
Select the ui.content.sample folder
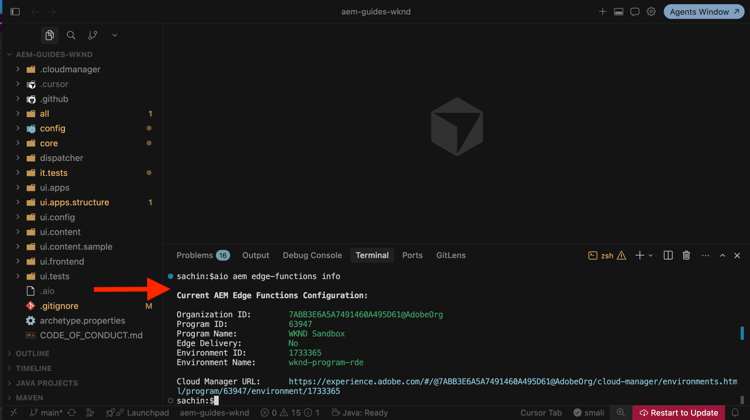[x=76, y=247]
